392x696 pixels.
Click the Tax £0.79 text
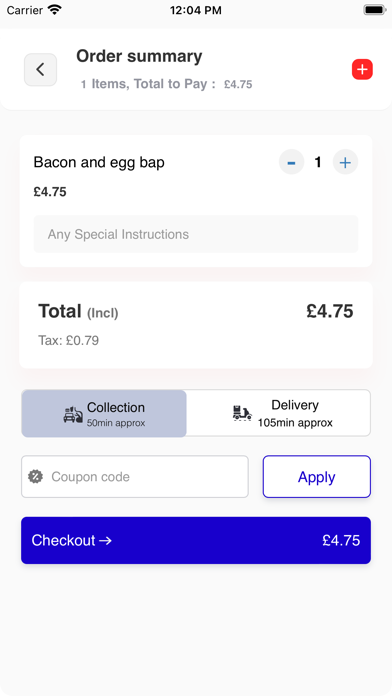[68, 340]
